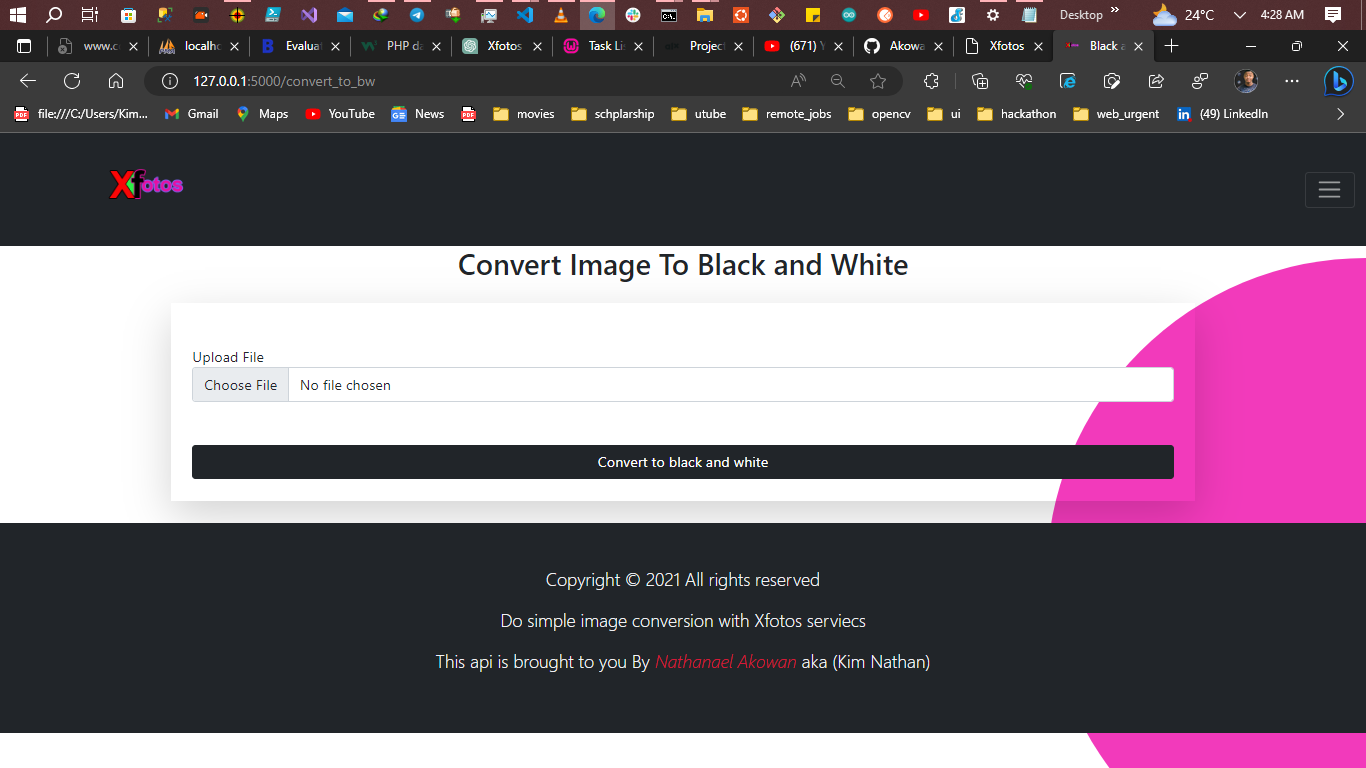Toggle Internet Explorer mode icon
Image resolution: width=1366 pixels, height=768 pixels.
(1068, 81)
